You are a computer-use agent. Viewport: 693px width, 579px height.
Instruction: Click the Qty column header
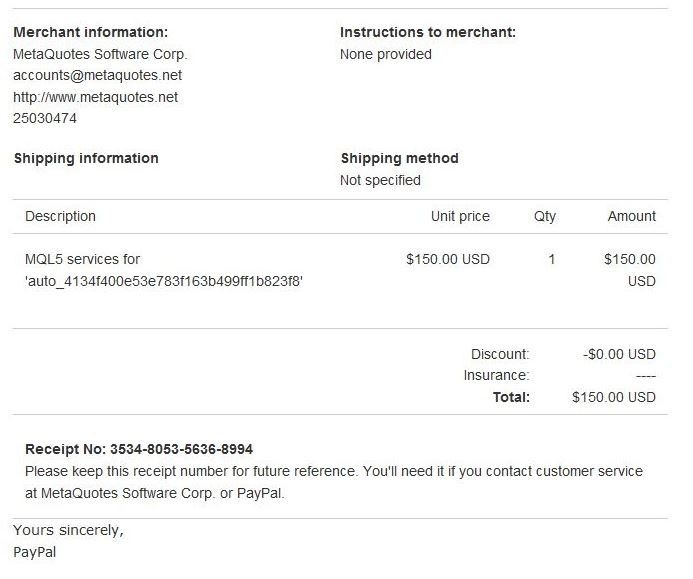545,216
